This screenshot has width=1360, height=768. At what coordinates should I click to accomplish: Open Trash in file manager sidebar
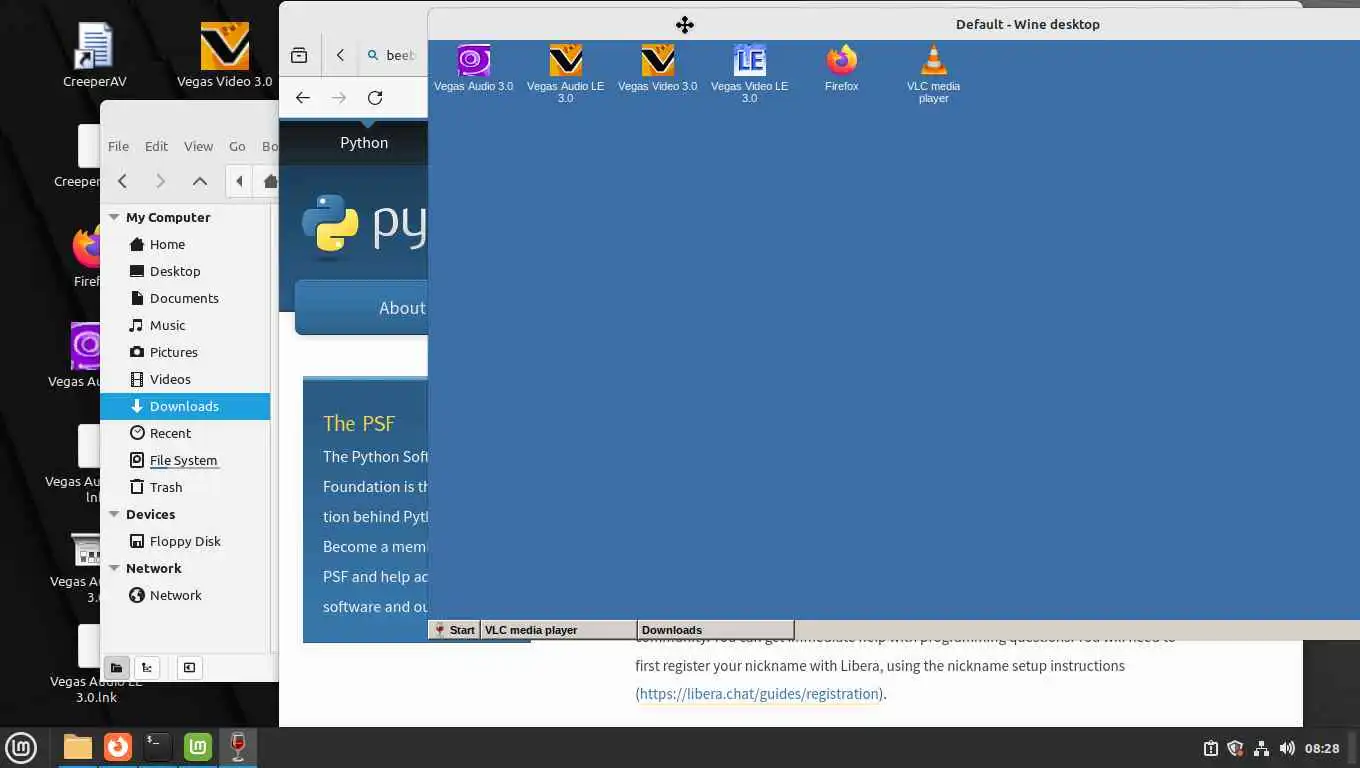click(185, 487)
